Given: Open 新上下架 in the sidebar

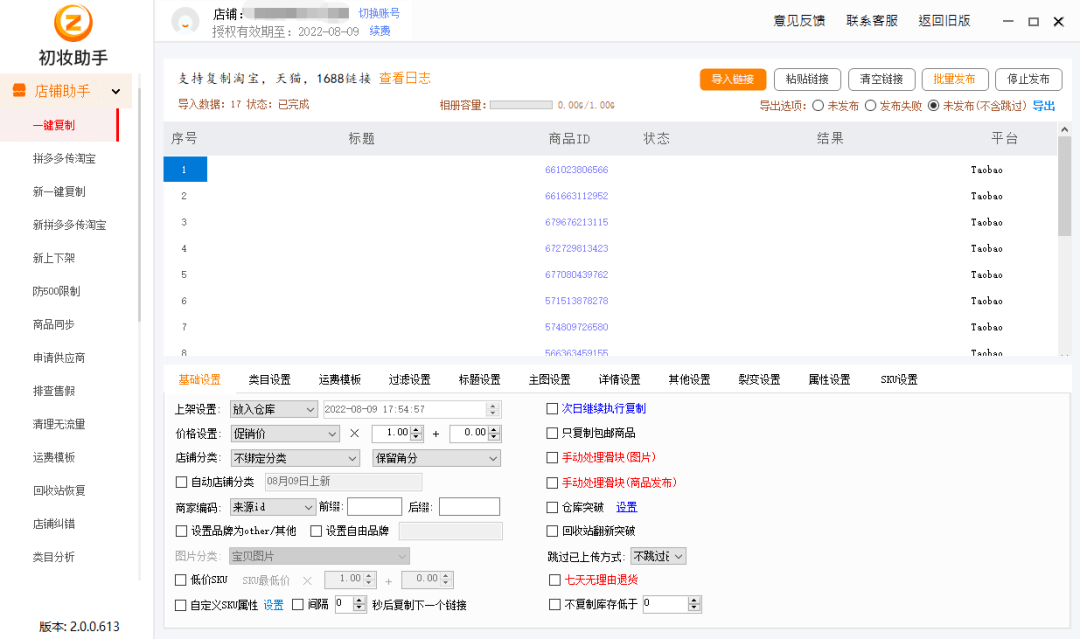Looking at the screenshot, I should tap(54, 258).
